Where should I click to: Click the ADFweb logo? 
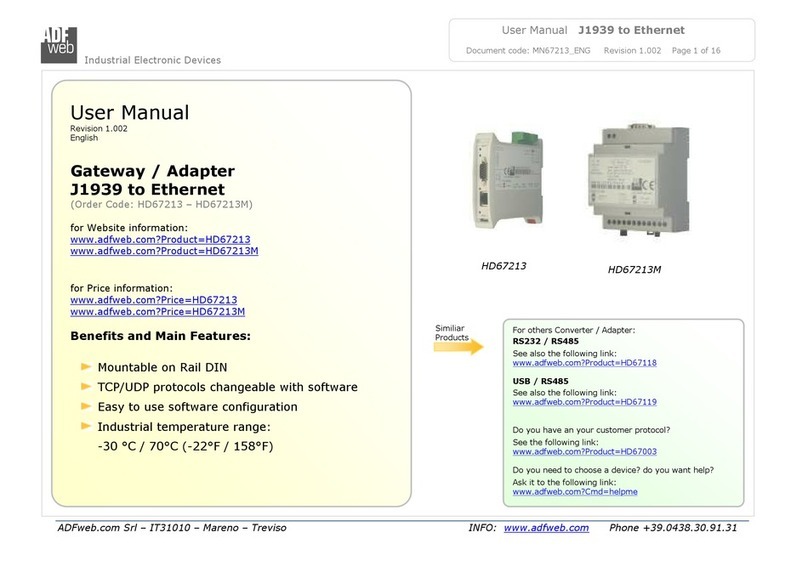[x=59, y=45]
